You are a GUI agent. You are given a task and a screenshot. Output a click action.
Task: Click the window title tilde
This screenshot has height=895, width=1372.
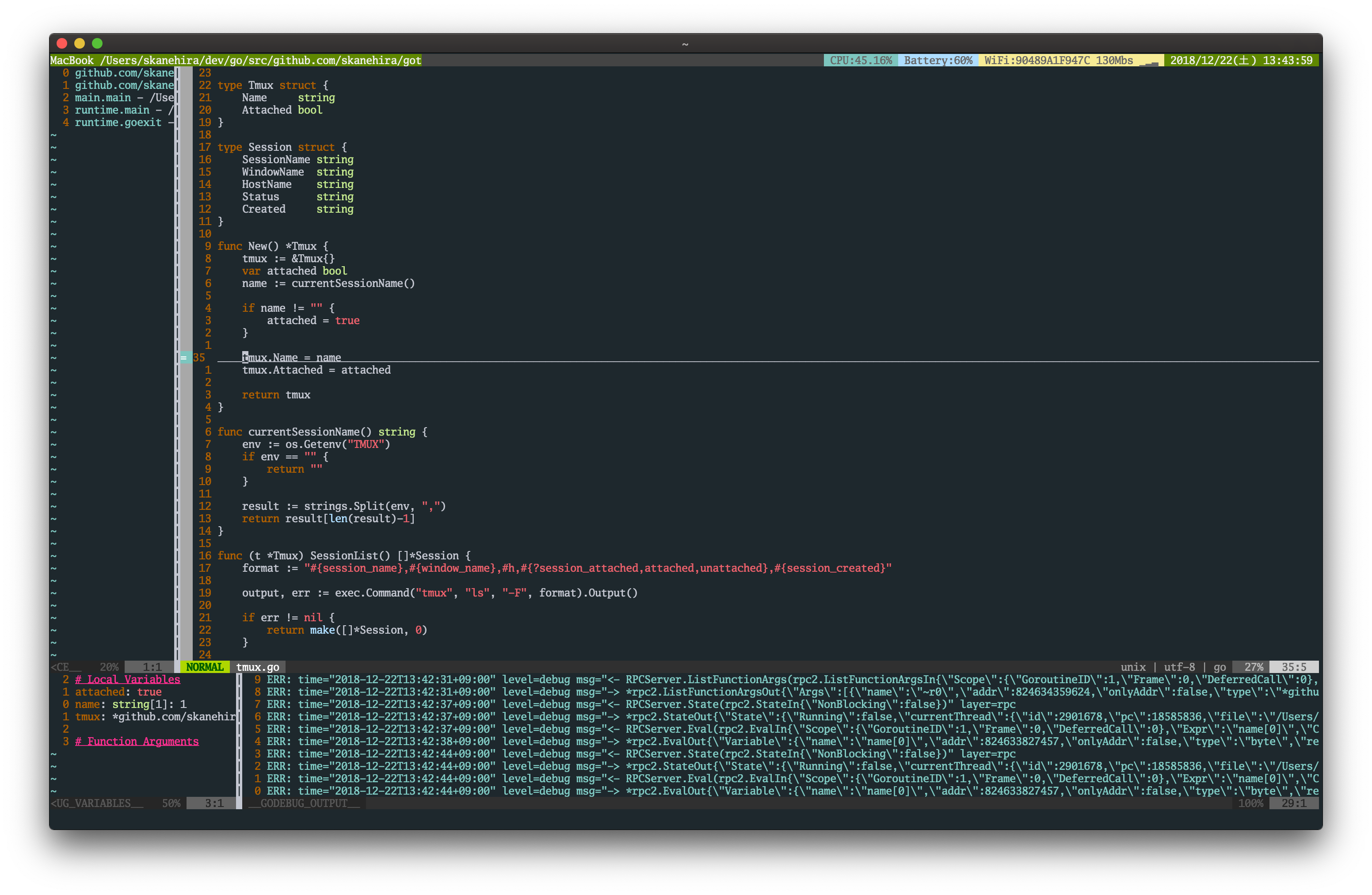point(686,44)
